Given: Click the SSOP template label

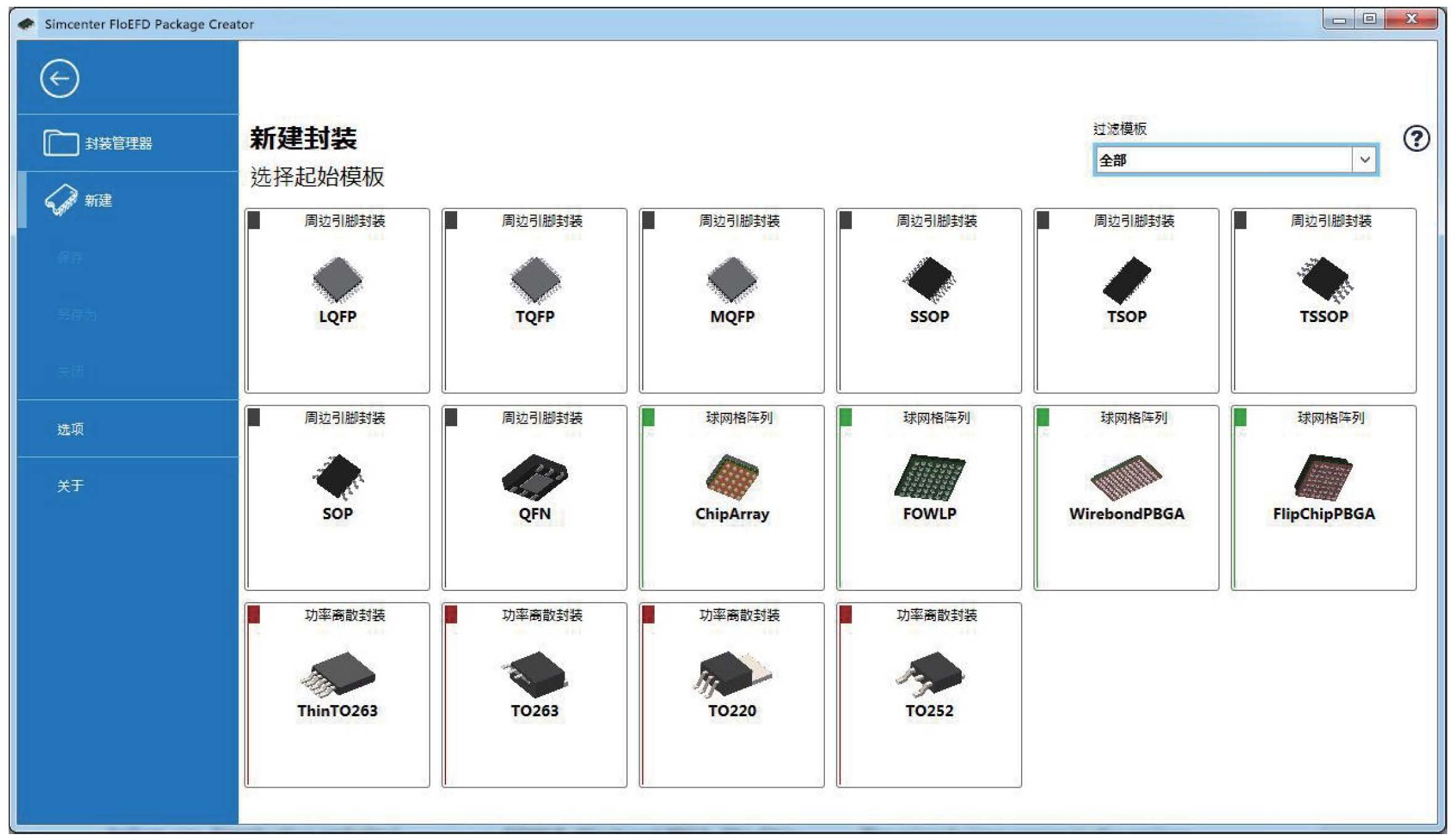Looking at the screenshot, I should point(929,316).
